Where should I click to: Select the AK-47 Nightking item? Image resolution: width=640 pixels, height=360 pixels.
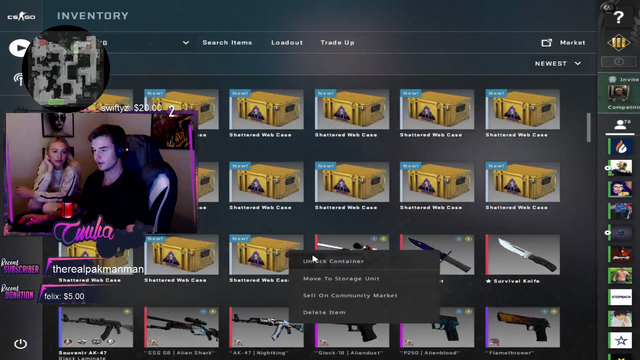[x=266, y=331]
